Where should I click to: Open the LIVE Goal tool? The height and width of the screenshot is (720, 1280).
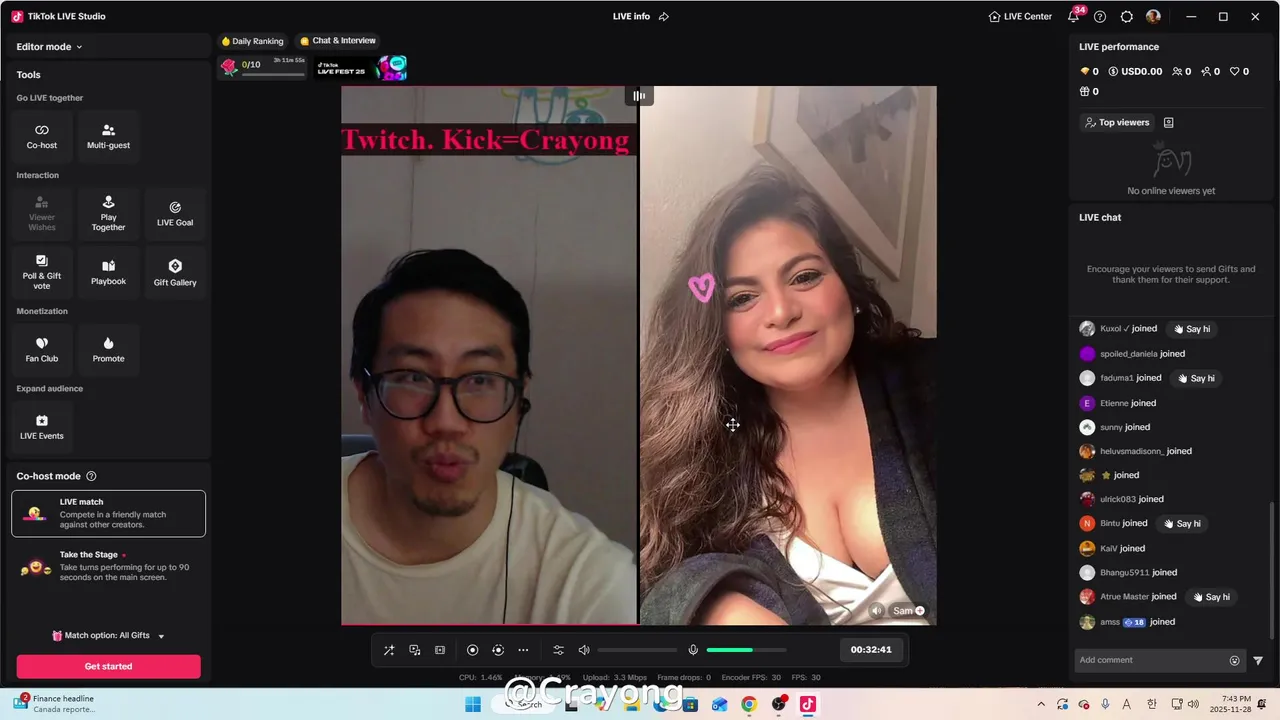[x=175, y=214]
